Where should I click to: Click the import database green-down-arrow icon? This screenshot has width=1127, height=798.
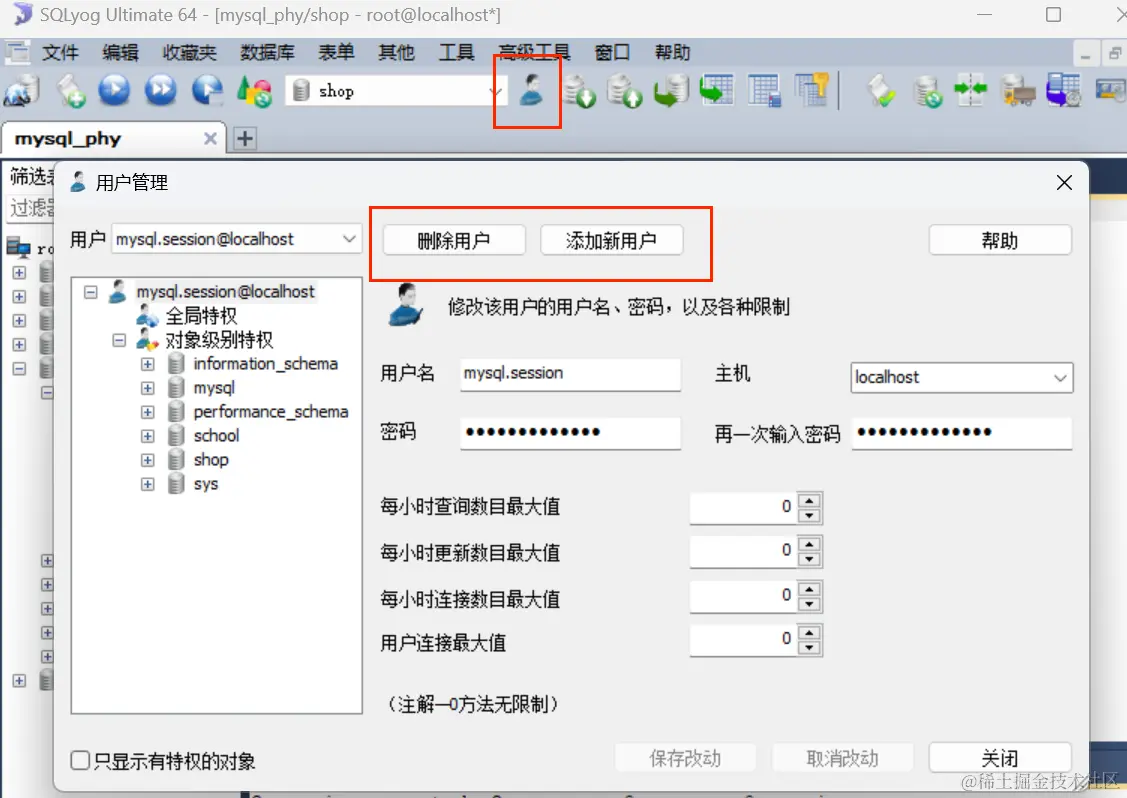(x=579, y=91)
